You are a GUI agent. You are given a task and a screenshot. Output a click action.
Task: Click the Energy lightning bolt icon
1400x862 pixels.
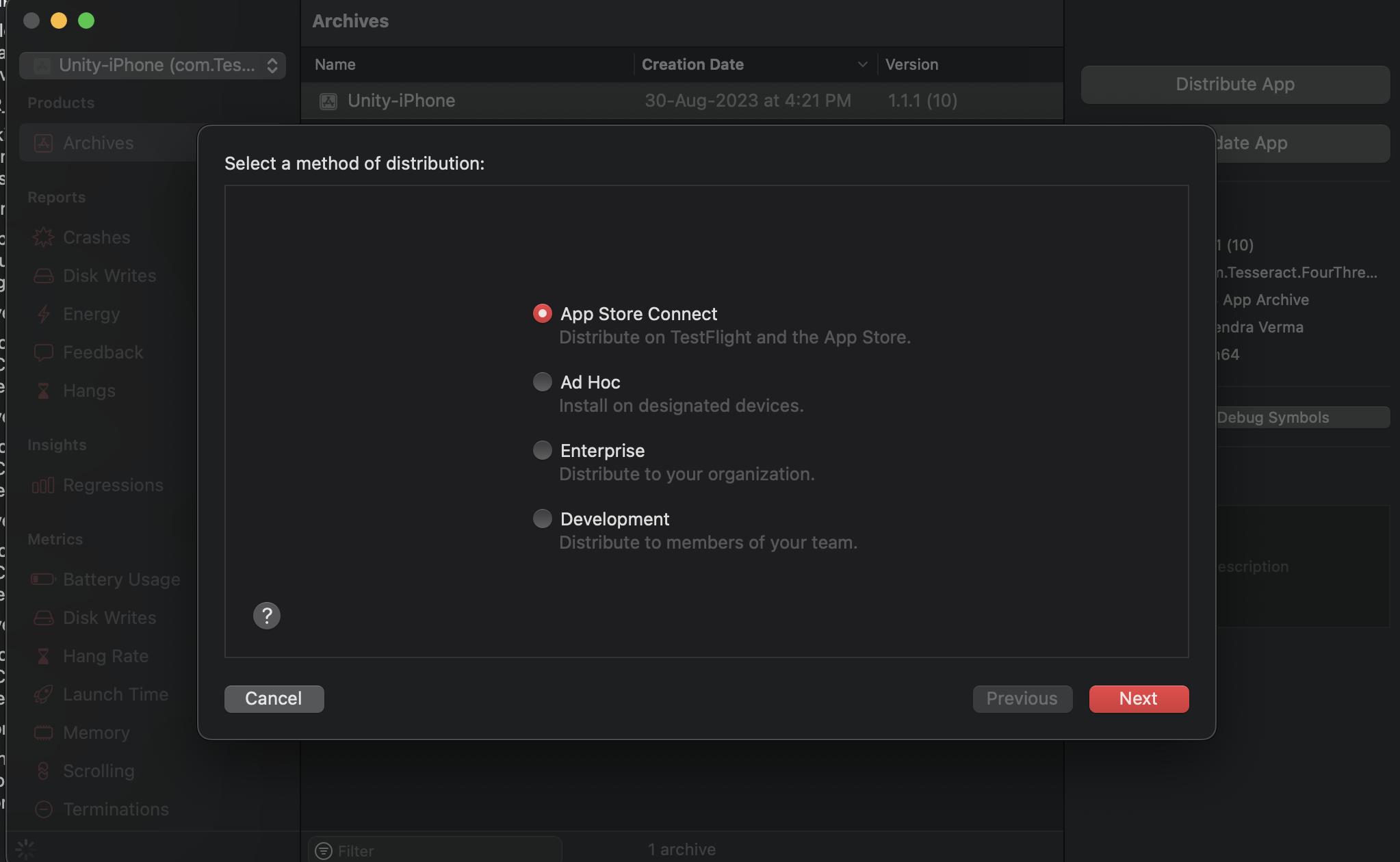point(43,314)
